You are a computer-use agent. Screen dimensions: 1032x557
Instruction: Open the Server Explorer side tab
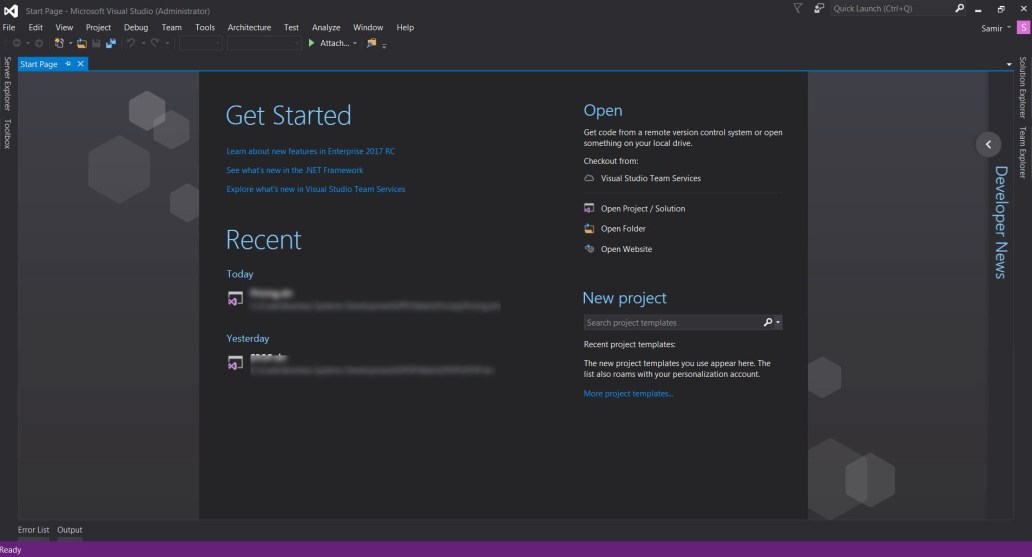point(7,84)
